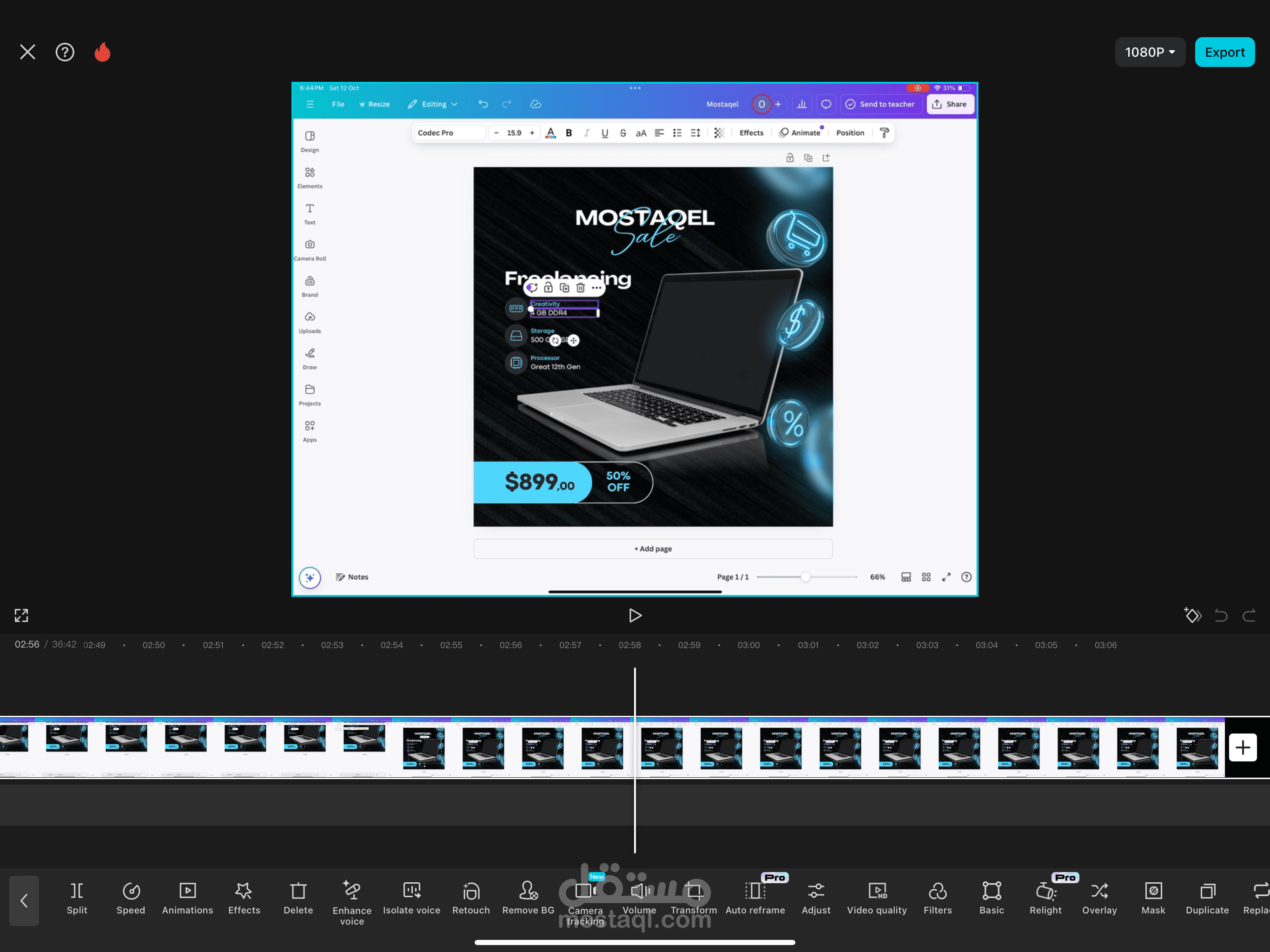Choose the Overlay tool

click(1099, 898)
